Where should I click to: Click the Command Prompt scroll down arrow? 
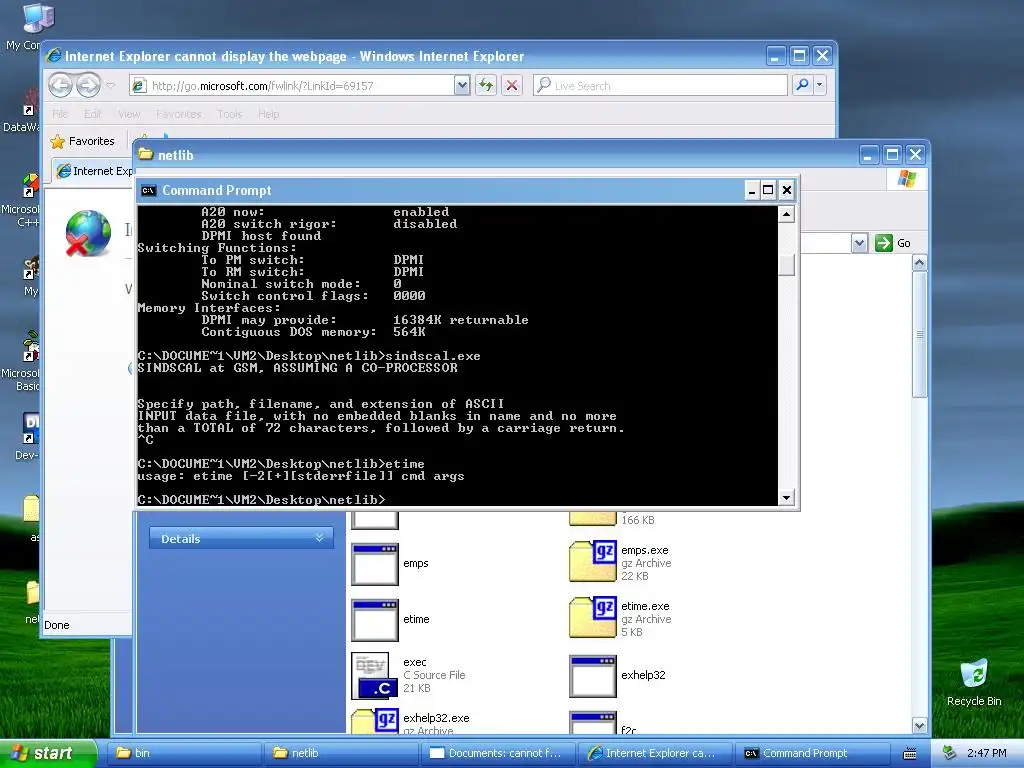coord(786,498)
